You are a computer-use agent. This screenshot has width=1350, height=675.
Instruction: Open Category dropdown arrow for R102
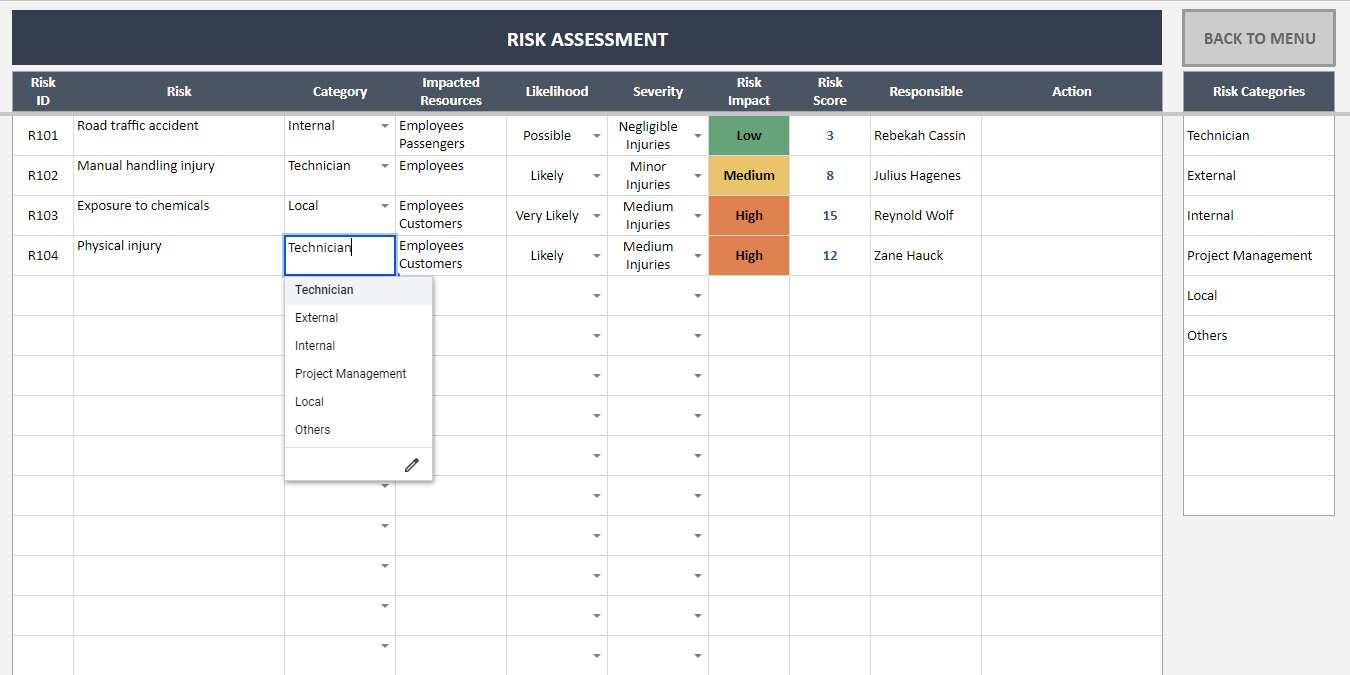(x=385, y=166)
